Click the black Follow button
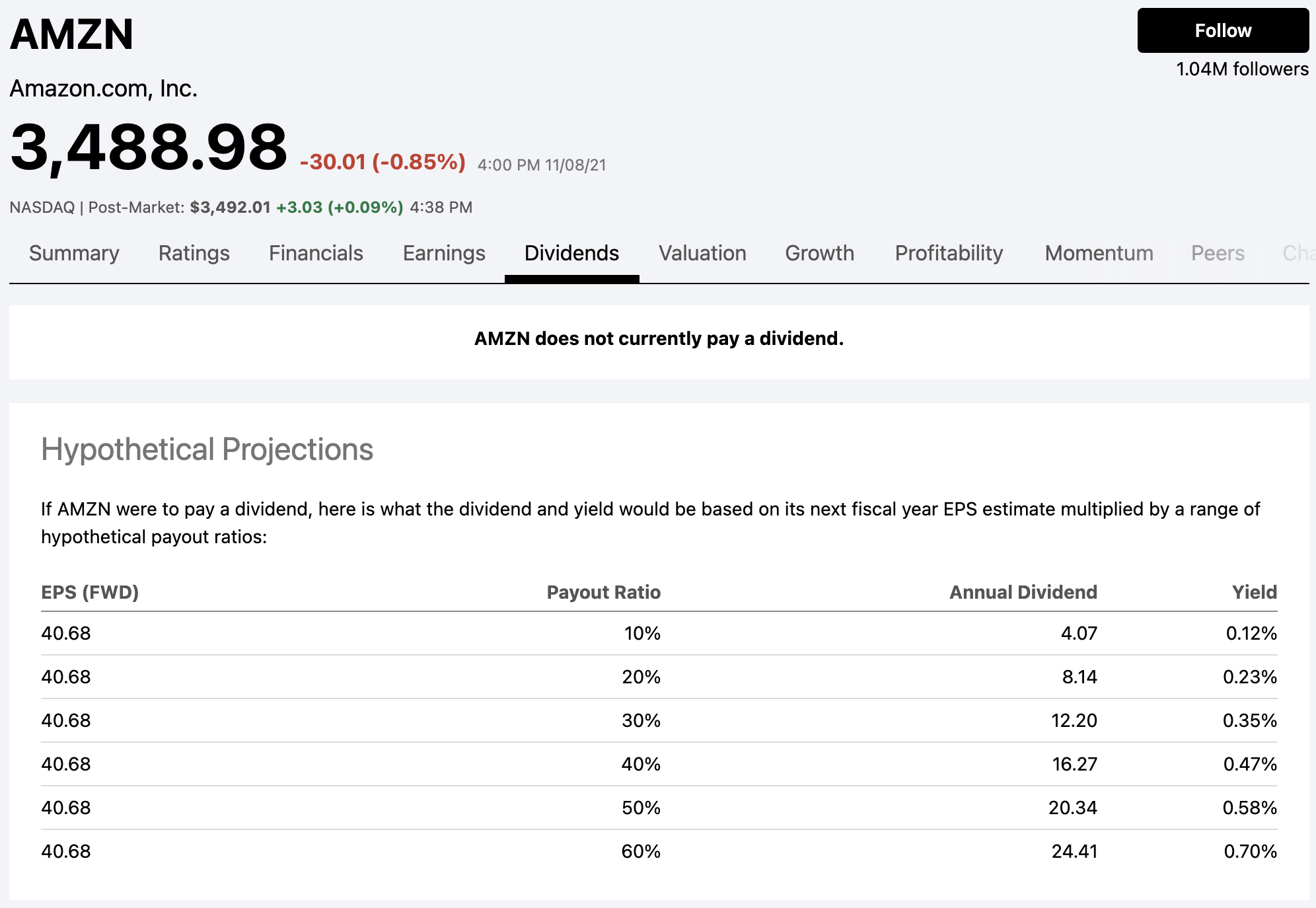The image size is (1316, 908). (1222, 30)
